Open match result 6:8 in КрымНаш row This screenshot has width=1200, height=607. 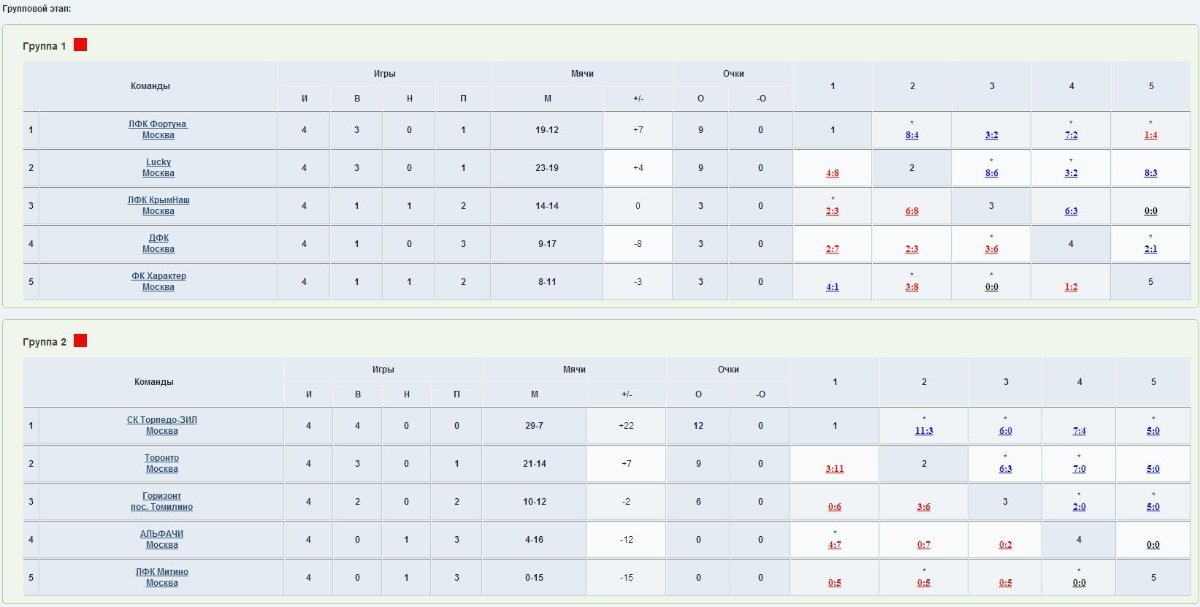(x=912, y=211)
